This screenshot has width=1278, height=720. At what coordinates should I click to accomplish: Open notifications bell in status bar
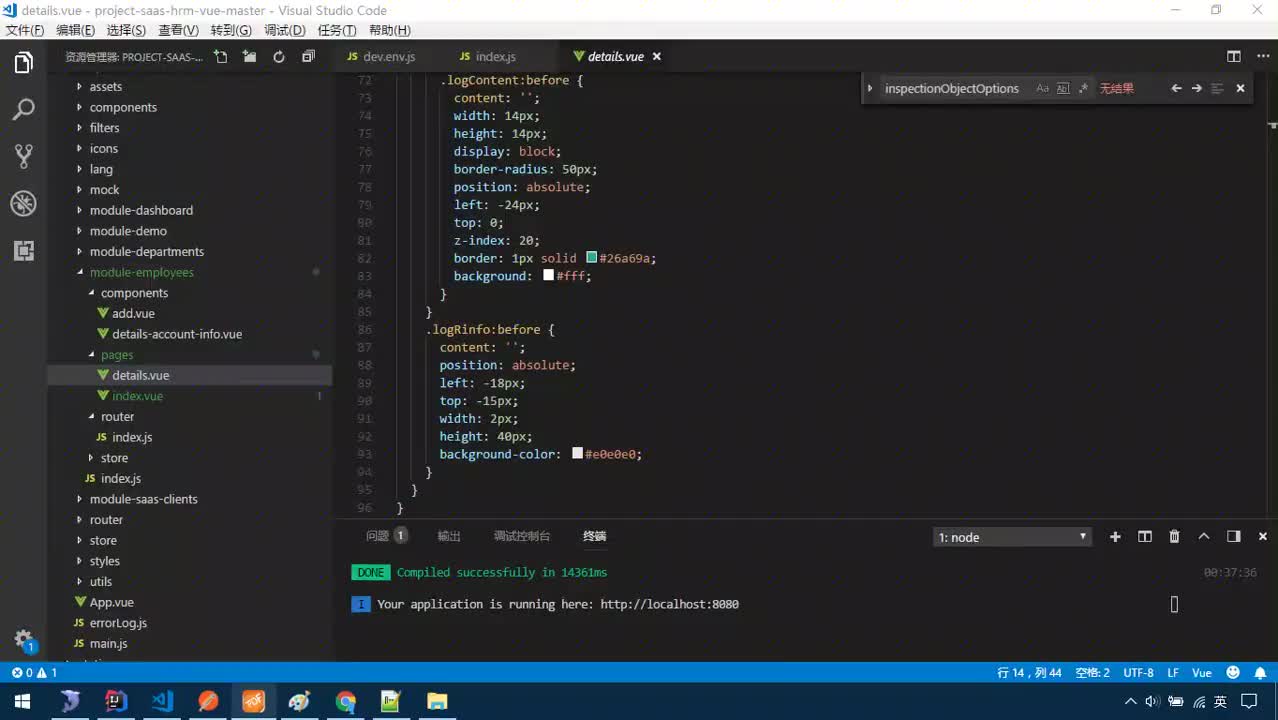(1260, 673)
